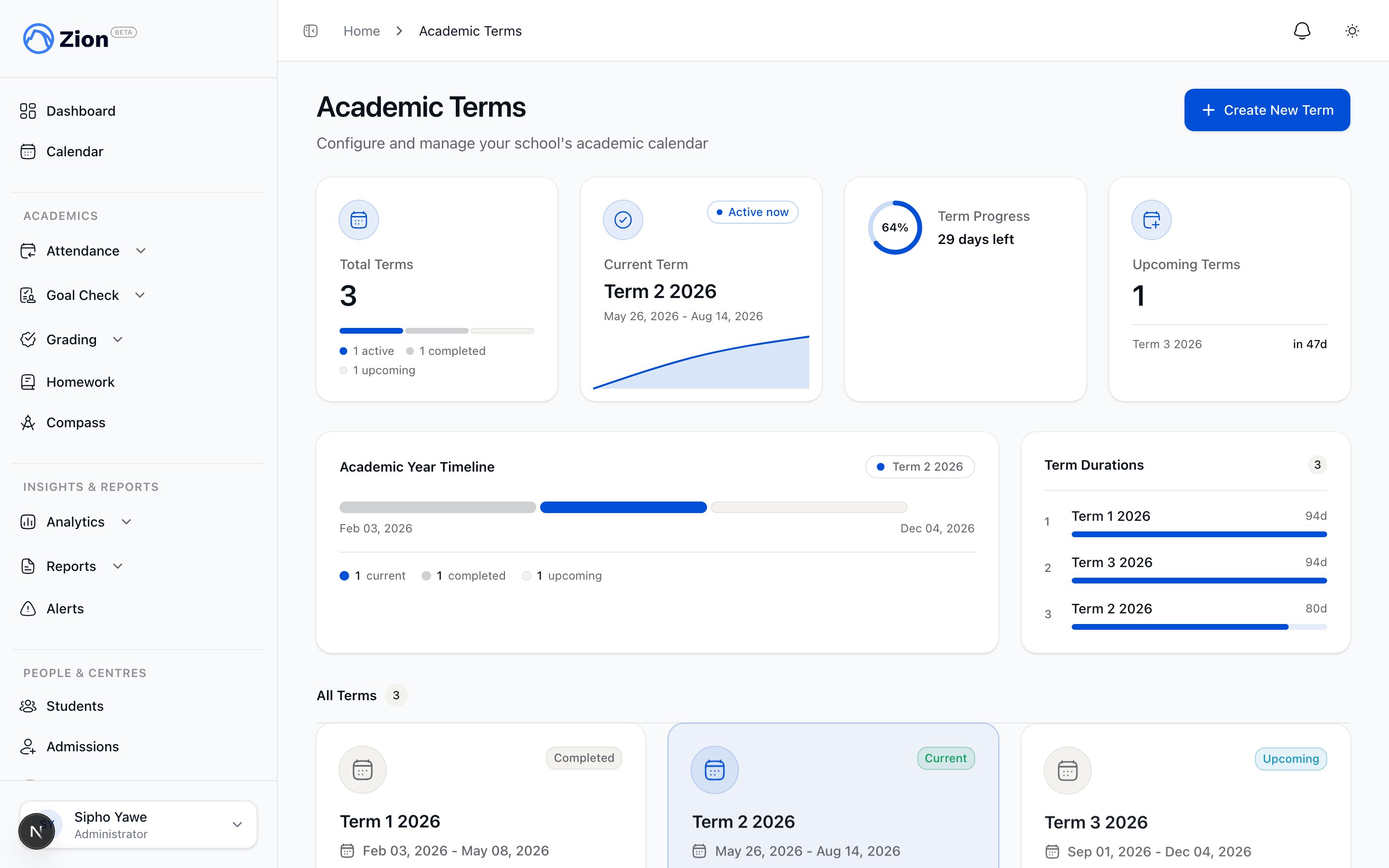Open the Alerts page
The width and height of the screenshot is (1389, 868).
(138, 609)
